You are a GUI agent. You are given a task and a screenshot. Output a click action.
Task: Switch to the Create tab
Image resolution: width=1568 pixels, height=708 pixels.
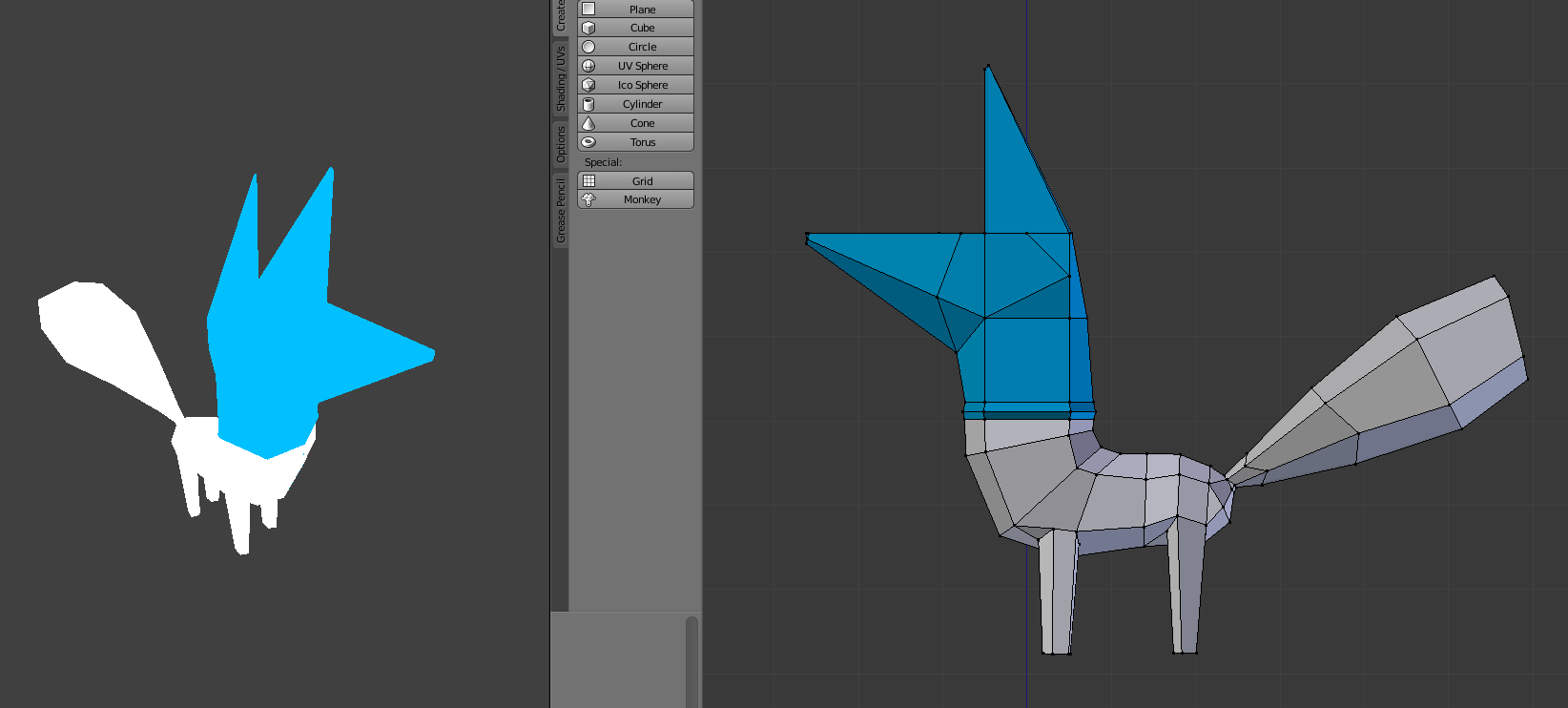point(560,14)
